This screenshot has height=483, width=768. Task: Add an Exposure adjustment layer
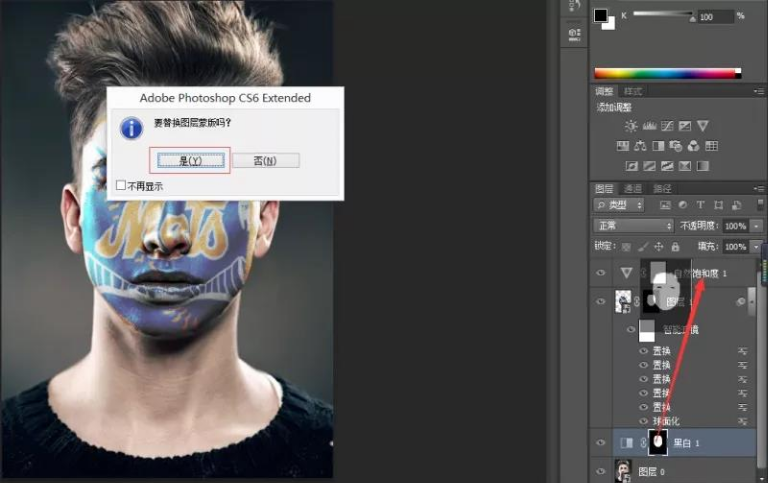pos(685,126)
